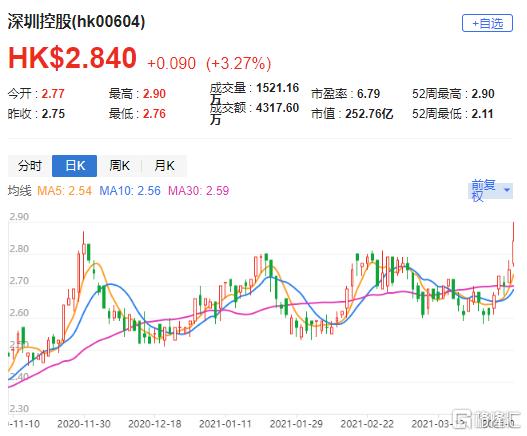Click the MA5: 2.54 indicator label

[x=64, y=191]
